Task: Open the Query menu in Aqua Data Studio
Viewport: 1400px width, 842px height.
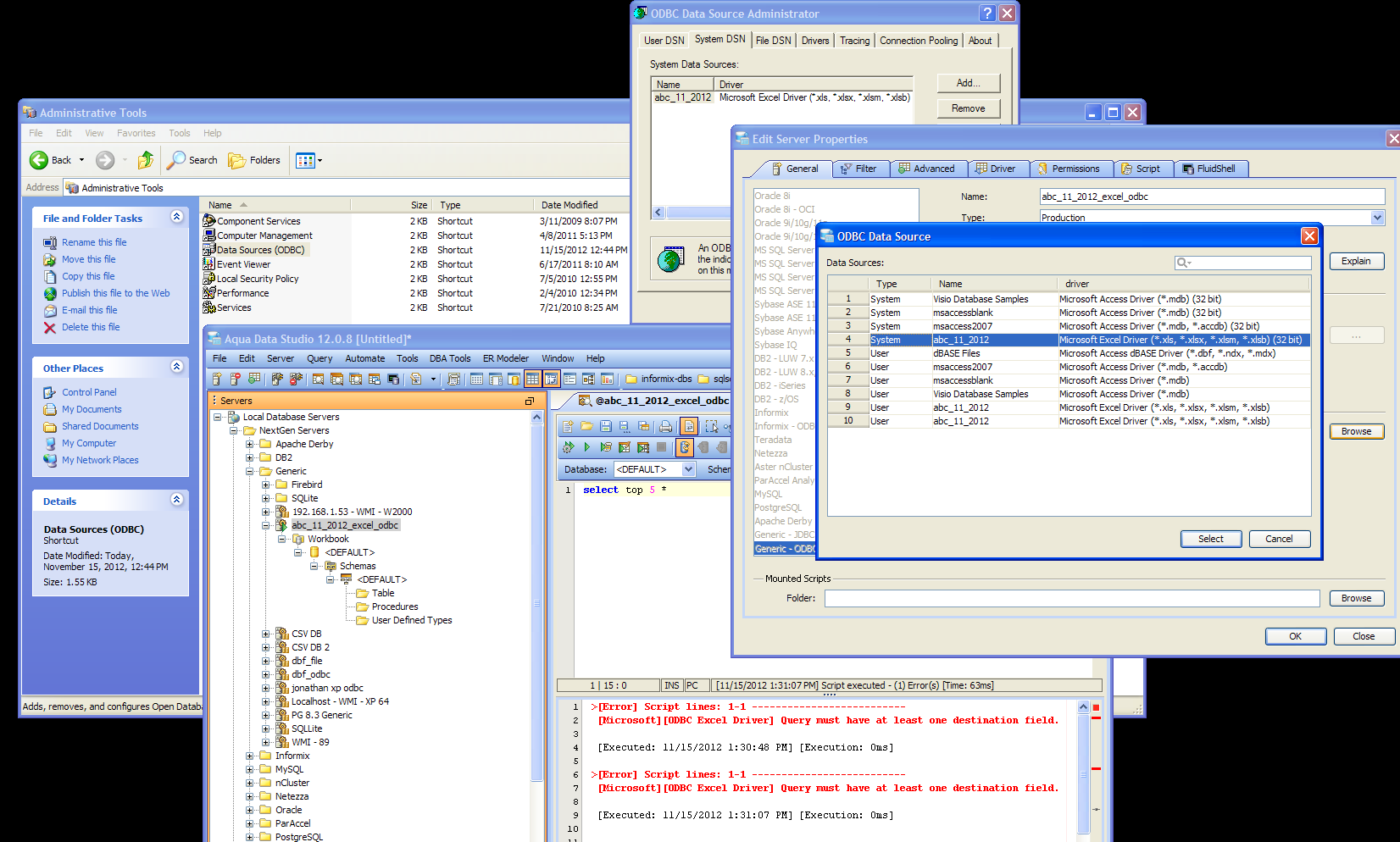Action: pyautogui.click(x=319, y=358)
